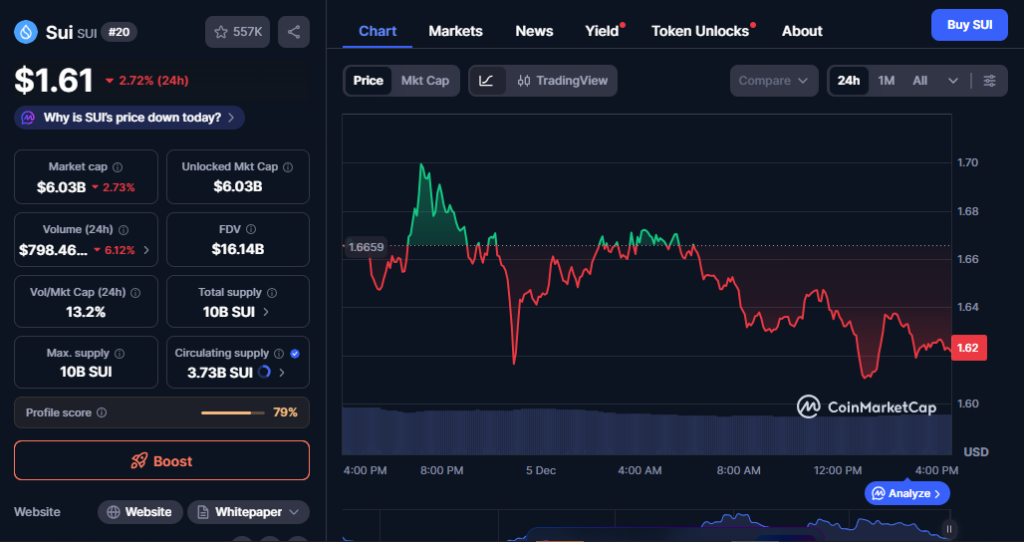The width and height of the screenshot is (1024, 542).
Task: Click the Sui water-drop logo icon
Action: 26,32
